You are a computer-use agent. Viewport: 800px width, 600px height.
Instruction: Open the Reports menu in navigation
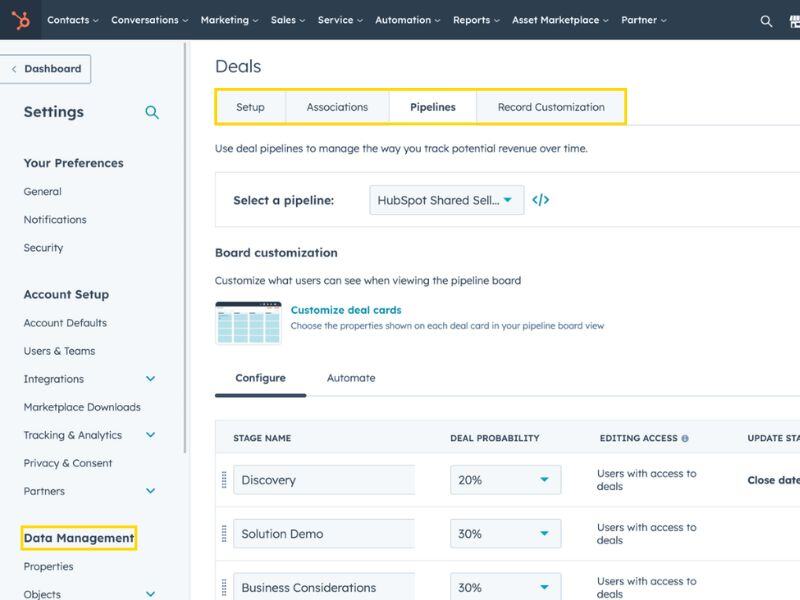(476, 20)
